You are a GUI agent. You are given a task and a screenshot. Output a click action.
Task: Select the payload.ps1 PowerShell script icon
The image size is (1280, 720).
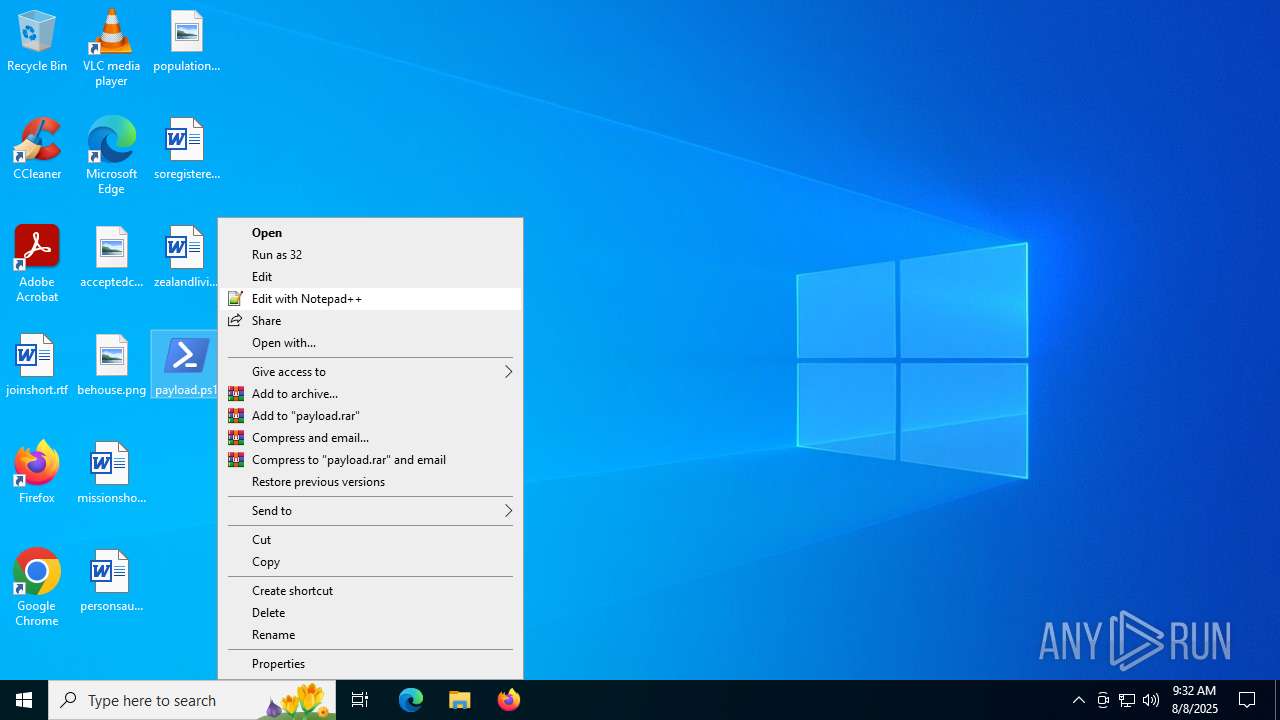pyautogui.click(x=185, y=365)
